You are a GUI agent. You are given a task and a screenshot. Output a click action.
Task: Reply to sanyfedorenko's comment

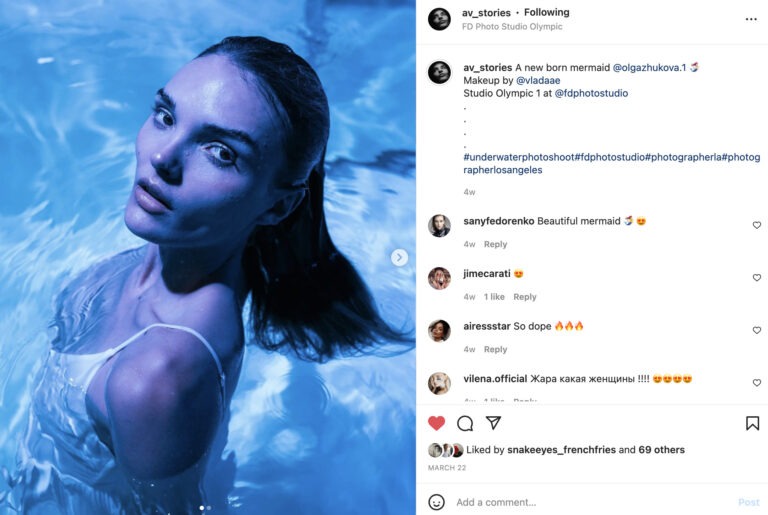[x=495, y=244]
